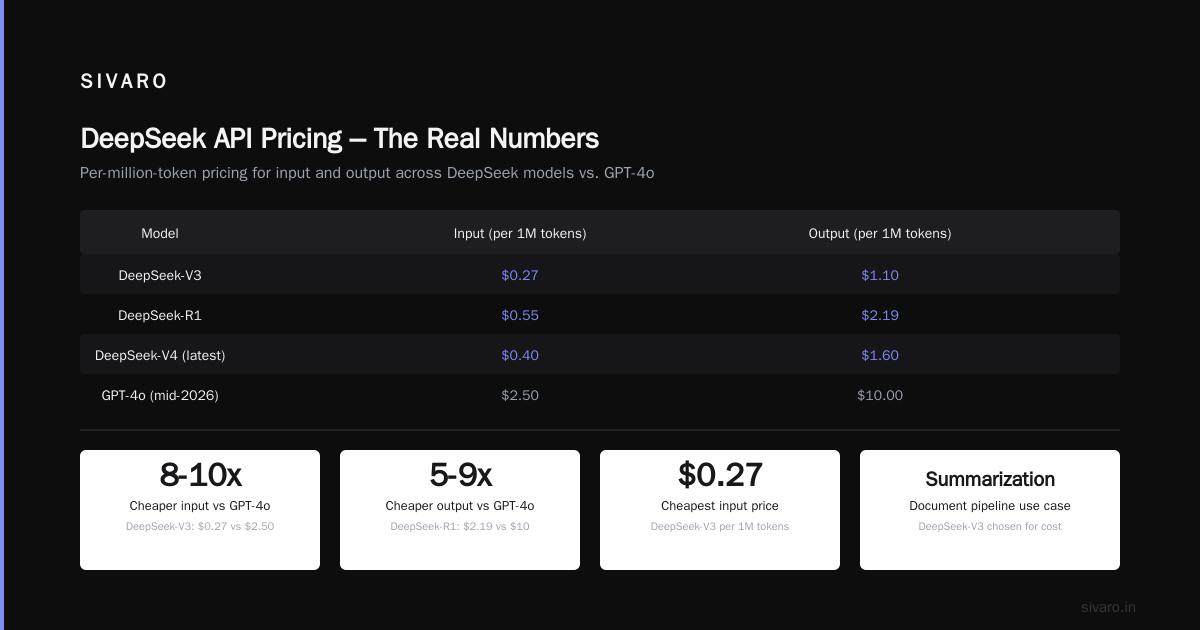Click the Output (per 1M tokens) header
Screen dimensions: 1200x630
coord(880,234)
